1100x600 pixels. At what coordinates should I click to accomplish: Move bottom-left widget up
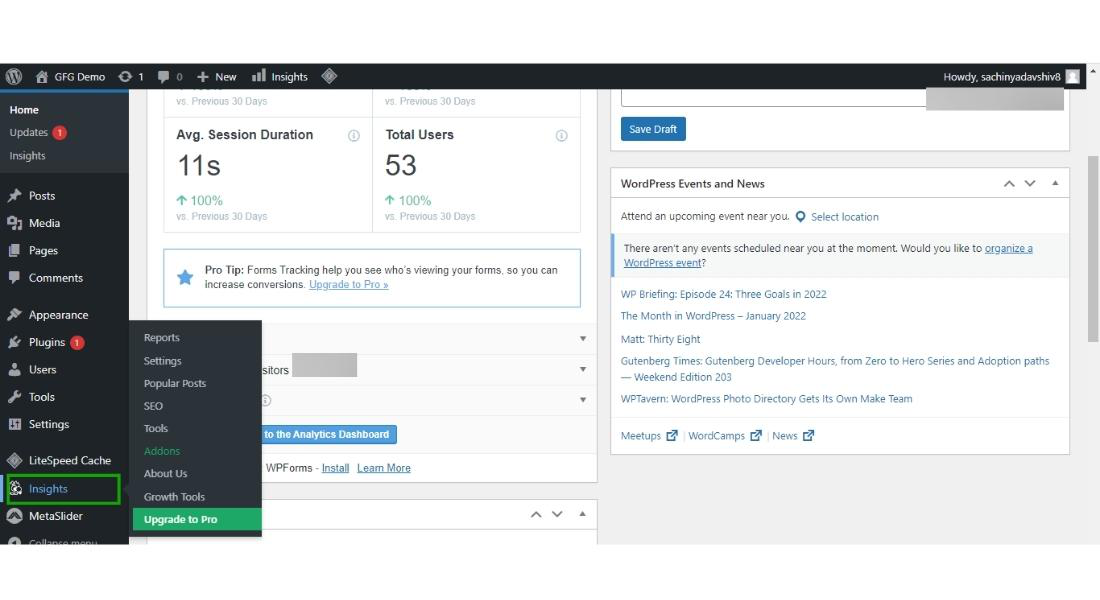(x=536, y=514)
